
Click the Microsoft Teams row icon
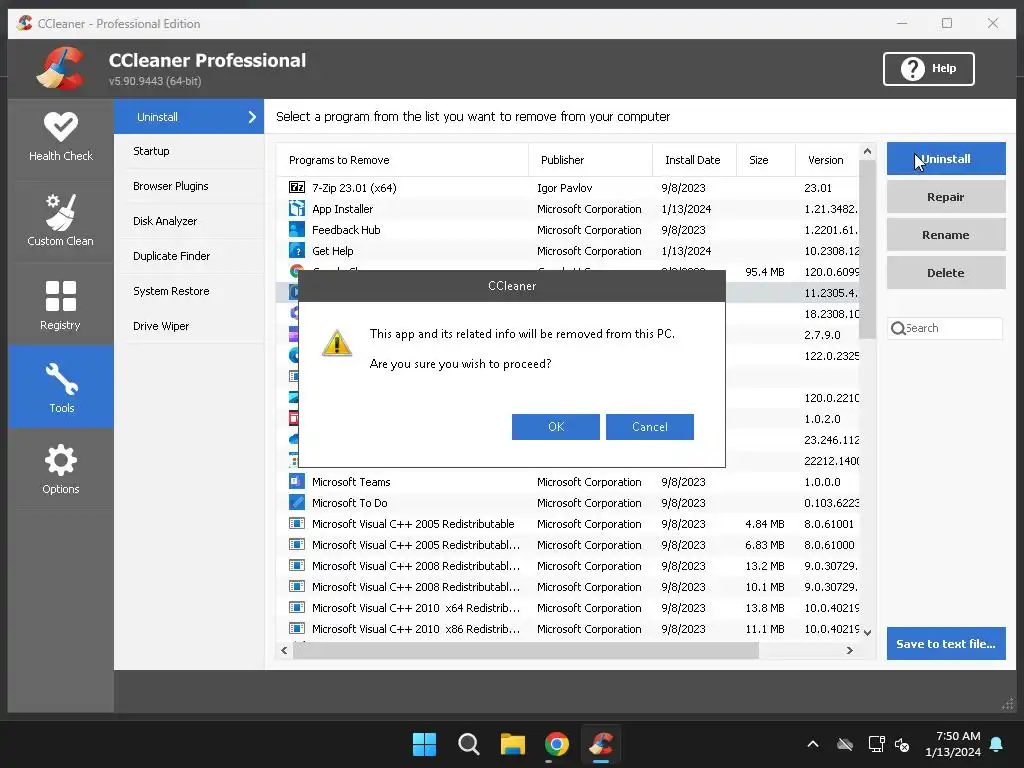tap(297, 481)
